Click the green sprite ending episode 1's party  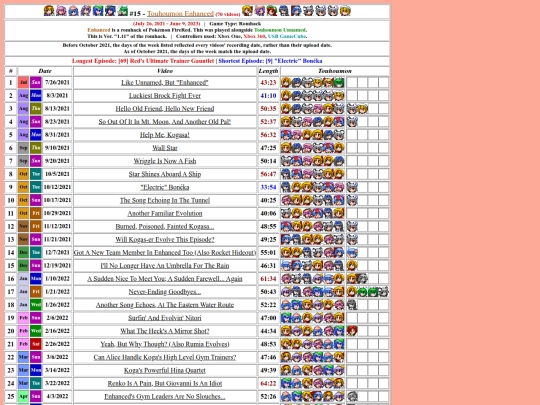[x=339, y=83]
